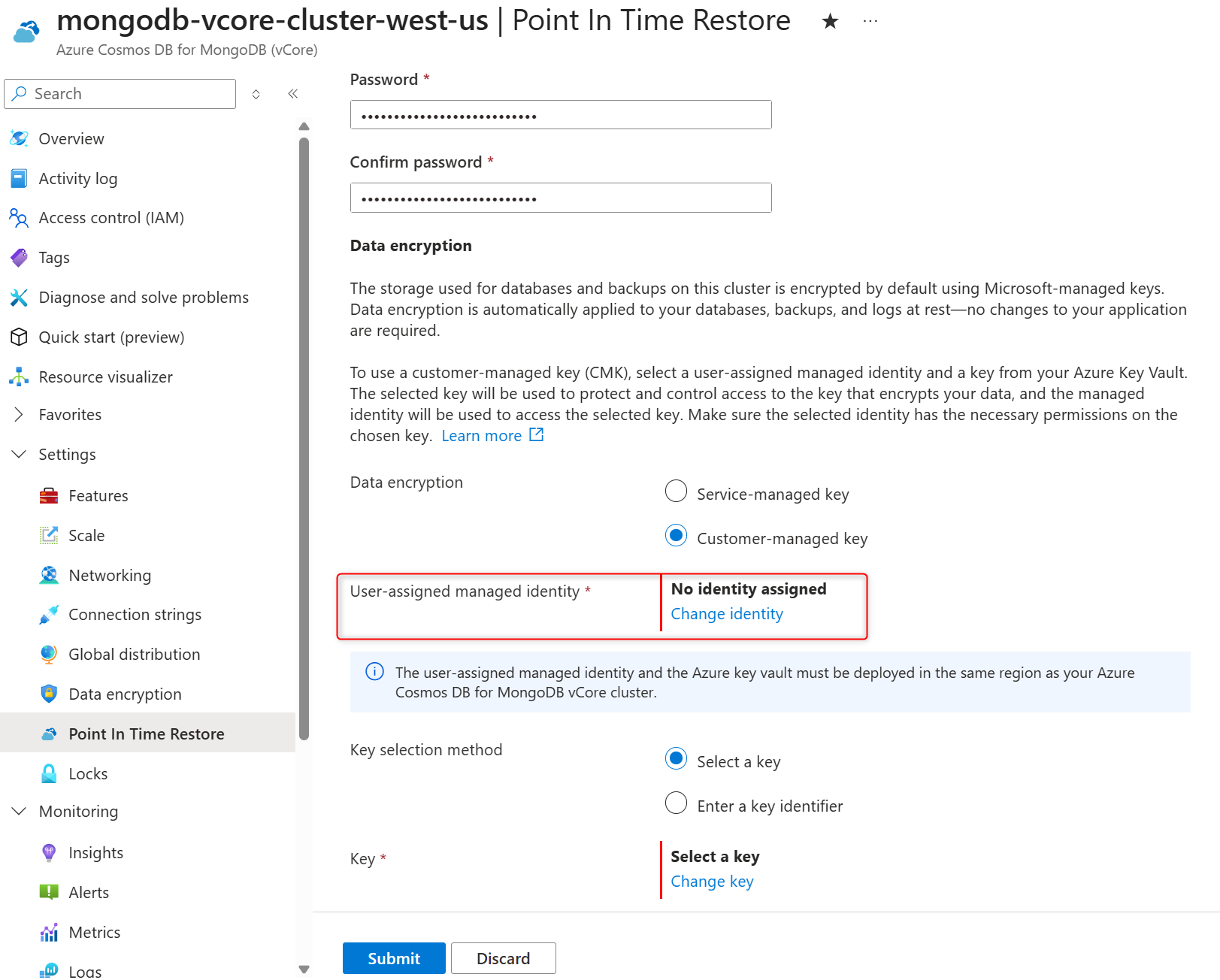This screenshot has width=1220, height=980.
Task: Click the Quick start cube icon
Action: [x=19, y=337]
